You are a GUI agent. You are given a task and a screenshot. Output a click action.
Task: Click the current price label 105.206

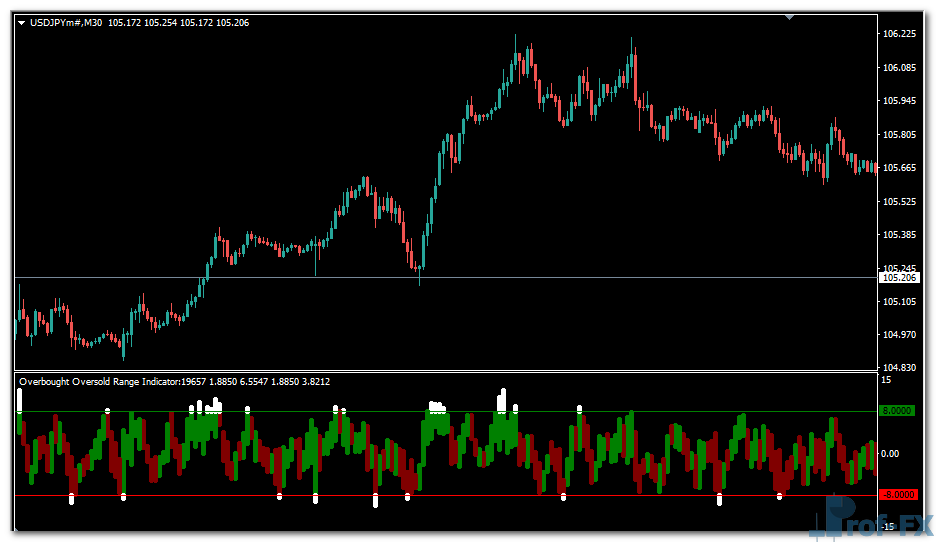[x=896, y=277]
